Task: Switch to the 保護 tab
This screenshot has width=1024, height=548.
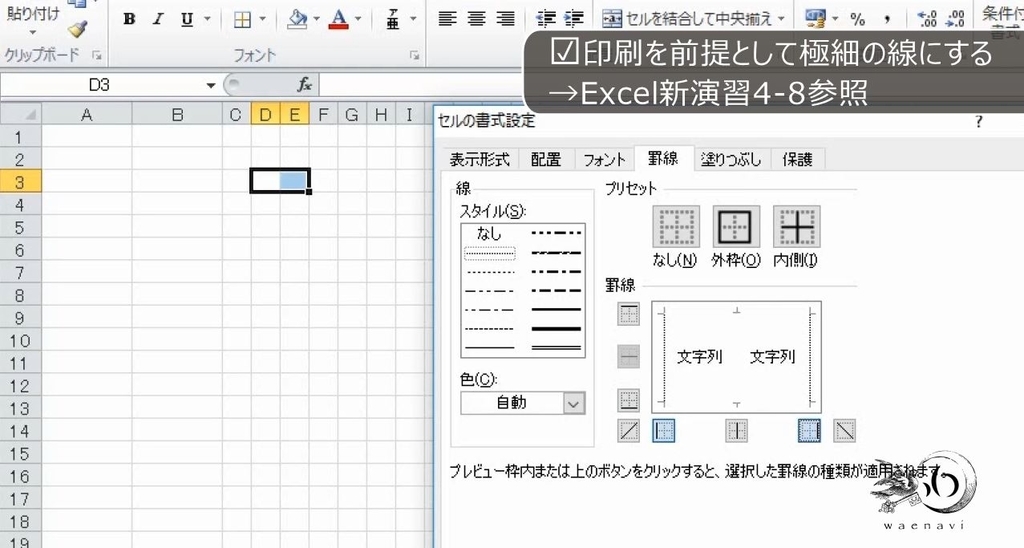Action: tap(797, 159)
